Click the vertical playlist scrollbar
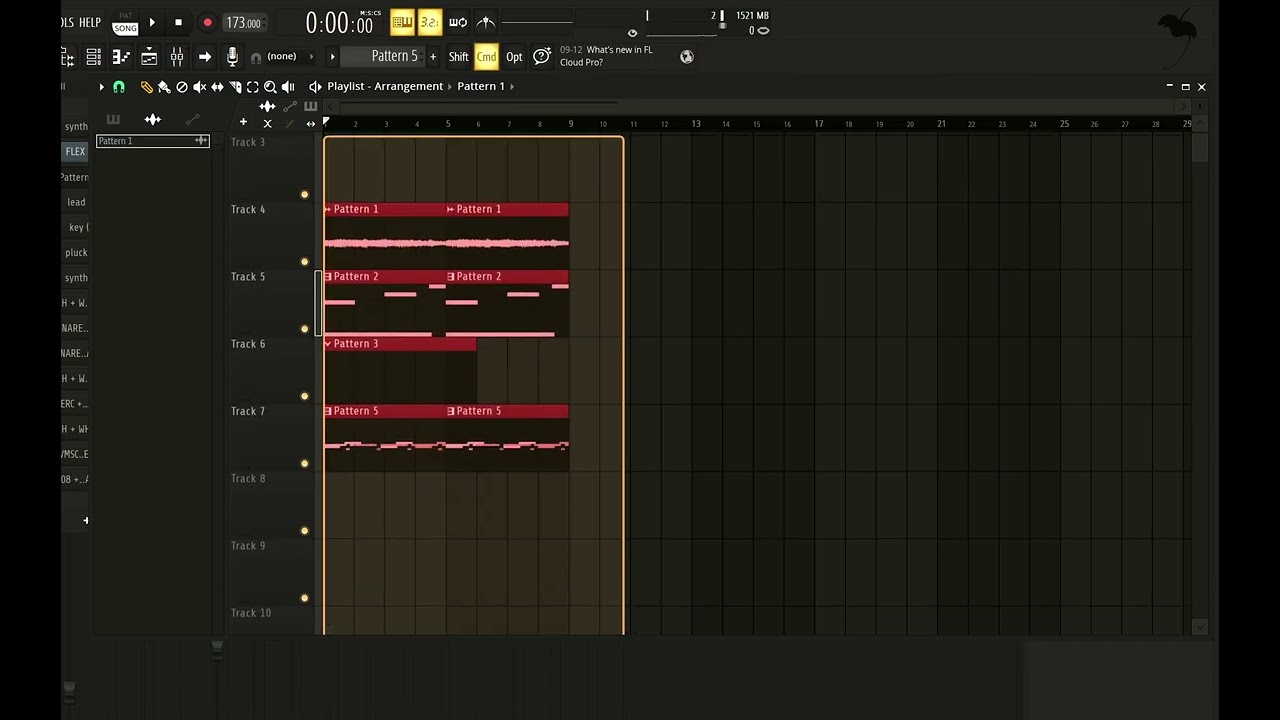This screenshot has height=720, width=1280. 1200,148
